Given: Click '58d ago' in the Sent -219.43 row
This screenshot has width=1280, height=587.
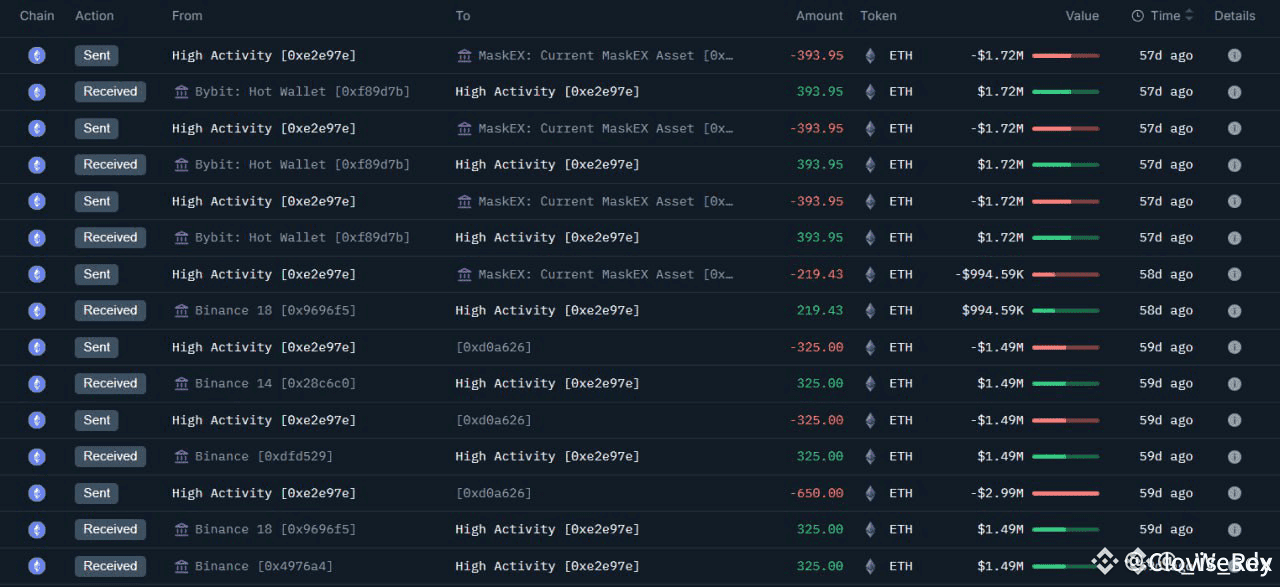Looking at the screenshot, I should click(1166, 274).
